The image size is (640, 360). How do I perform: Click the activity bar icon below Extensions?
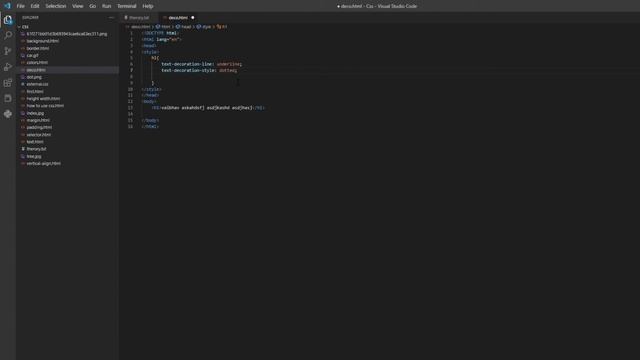pyautogui.click(x=8, y=98)
